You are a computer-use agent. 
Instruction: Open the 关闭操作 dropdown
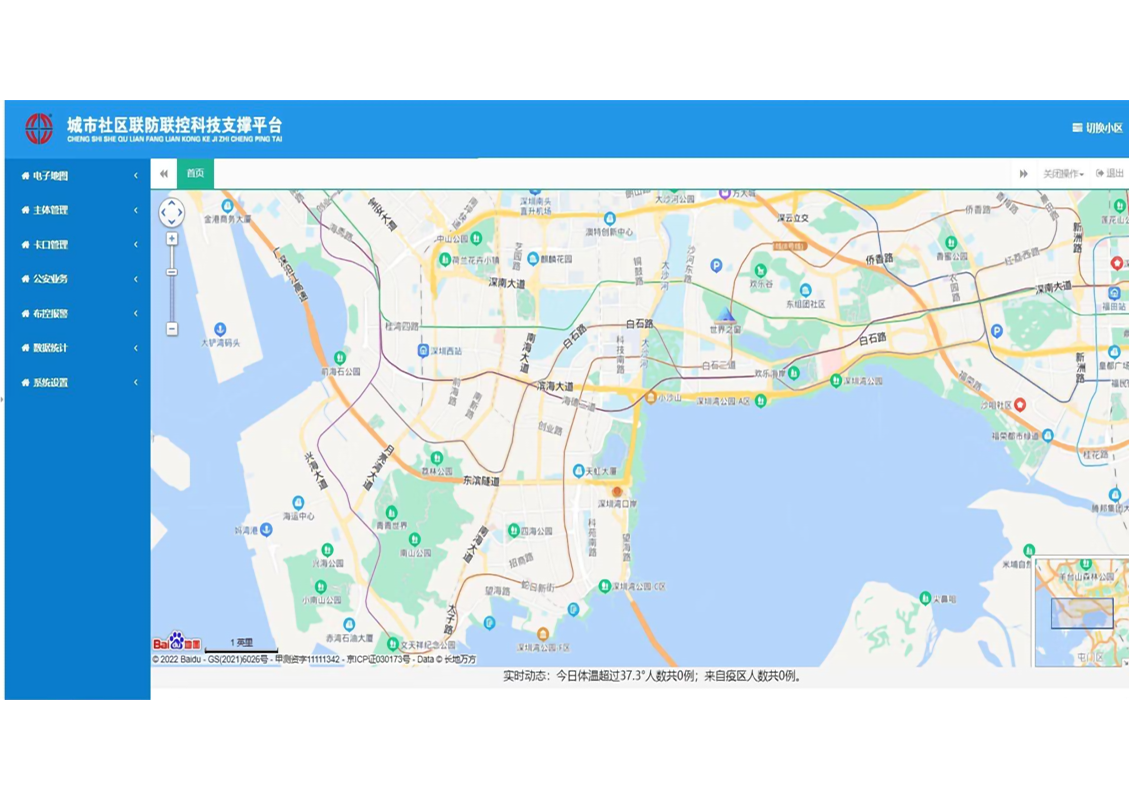1063,174
